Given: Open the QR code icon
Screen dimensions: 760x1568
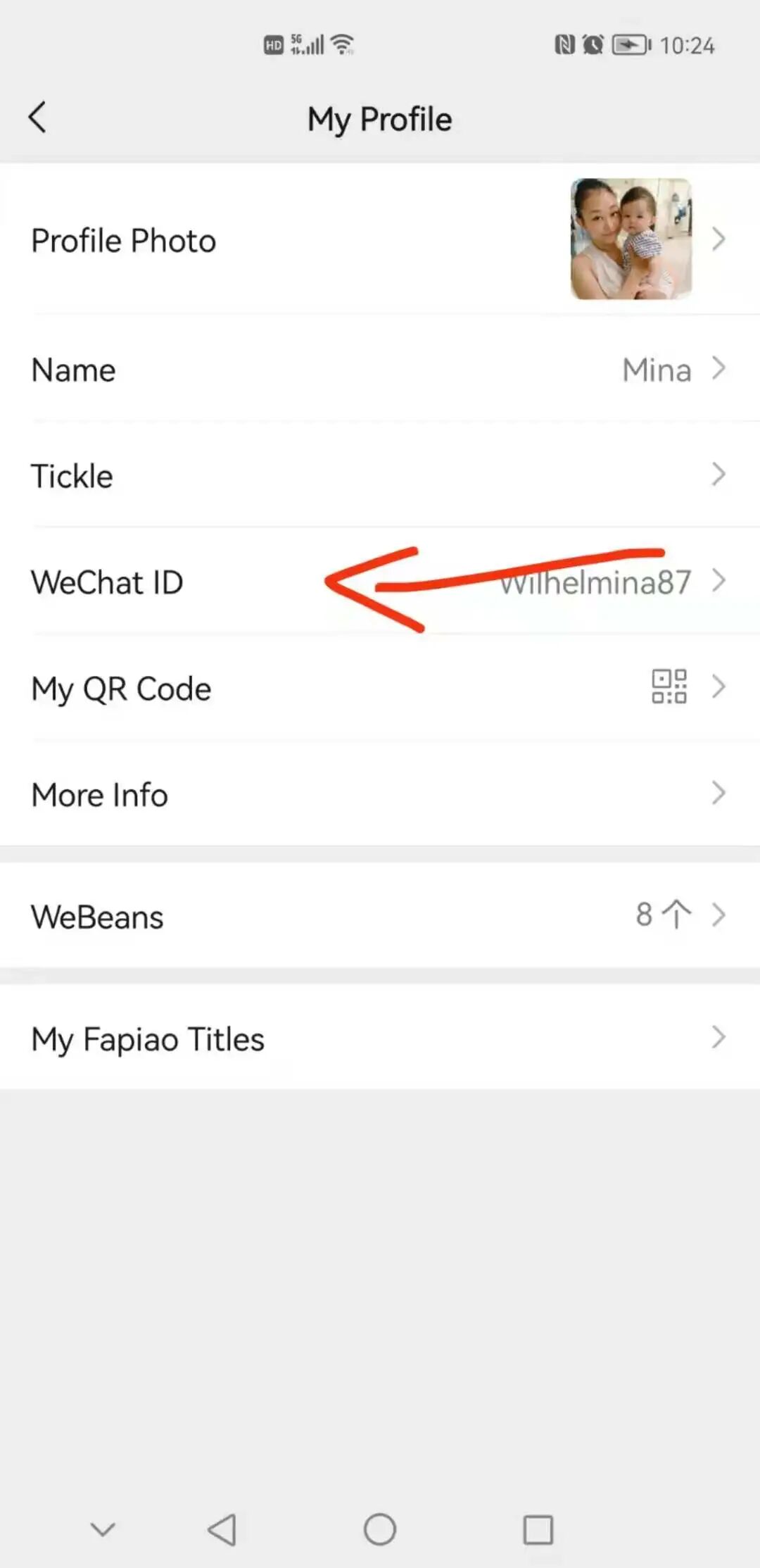Looking at the screenshot, I should click(x=669, y=686).
